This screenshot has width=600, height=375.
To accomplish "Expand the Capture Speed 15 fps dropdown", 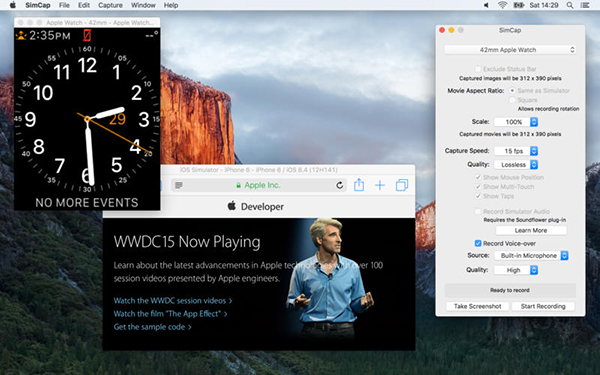I will point(516,151).
